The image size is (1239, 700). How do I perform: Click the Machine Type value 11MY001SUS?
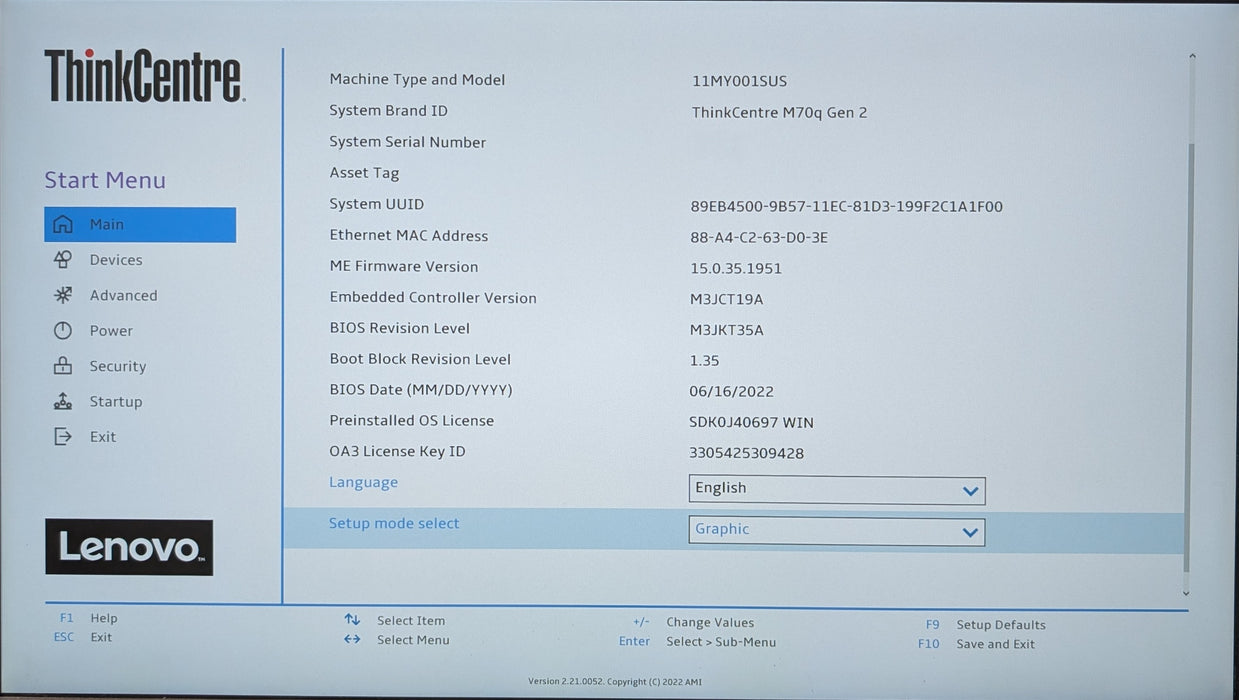[x=739, y=81]
